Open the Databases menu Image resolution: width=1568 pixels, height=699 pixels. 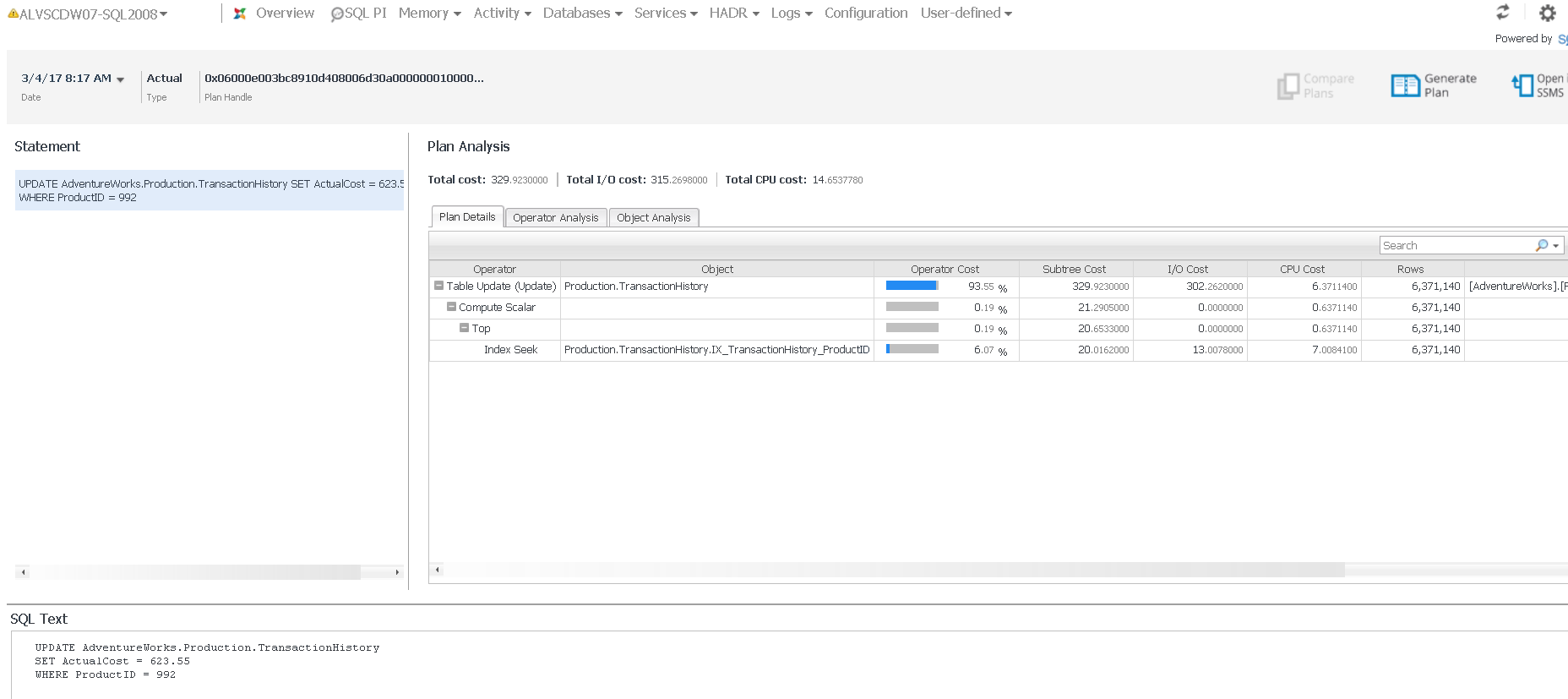point(582,14)
